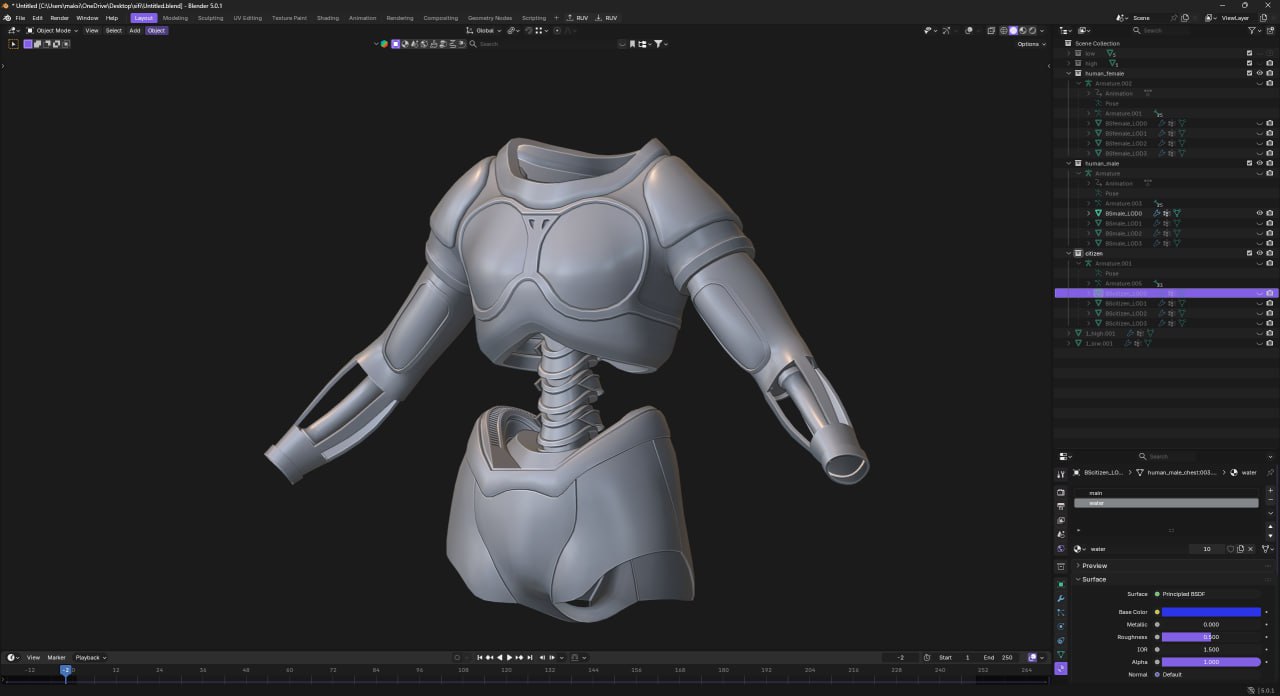Viewport: 1280px width, 696px height.
Task: Click the Add menu in viewport header
Action: click(134, 31)
